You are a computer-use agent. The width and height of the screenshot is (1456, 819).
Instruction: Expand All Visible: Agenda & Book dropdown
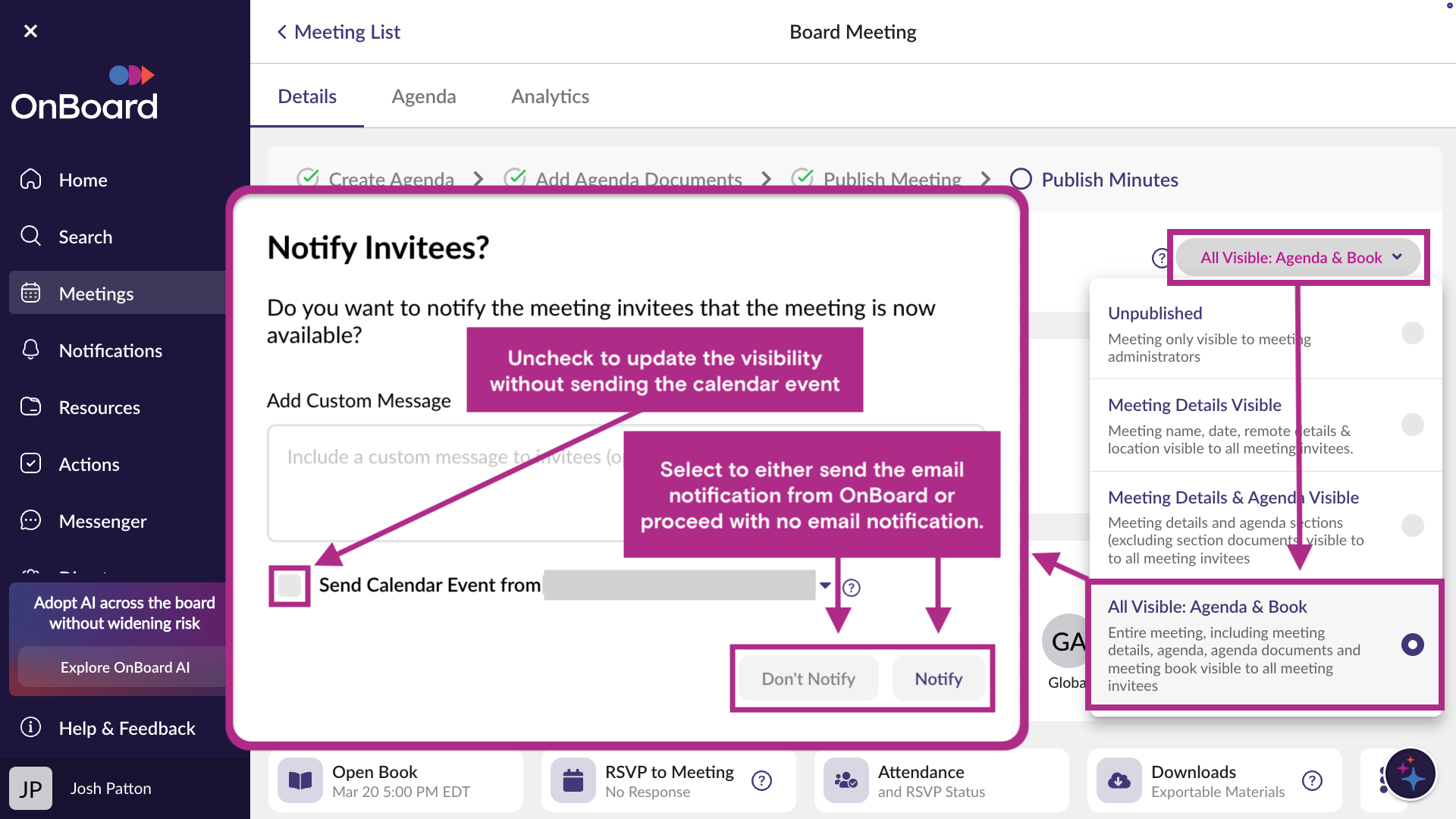[x=1298, y=258]
